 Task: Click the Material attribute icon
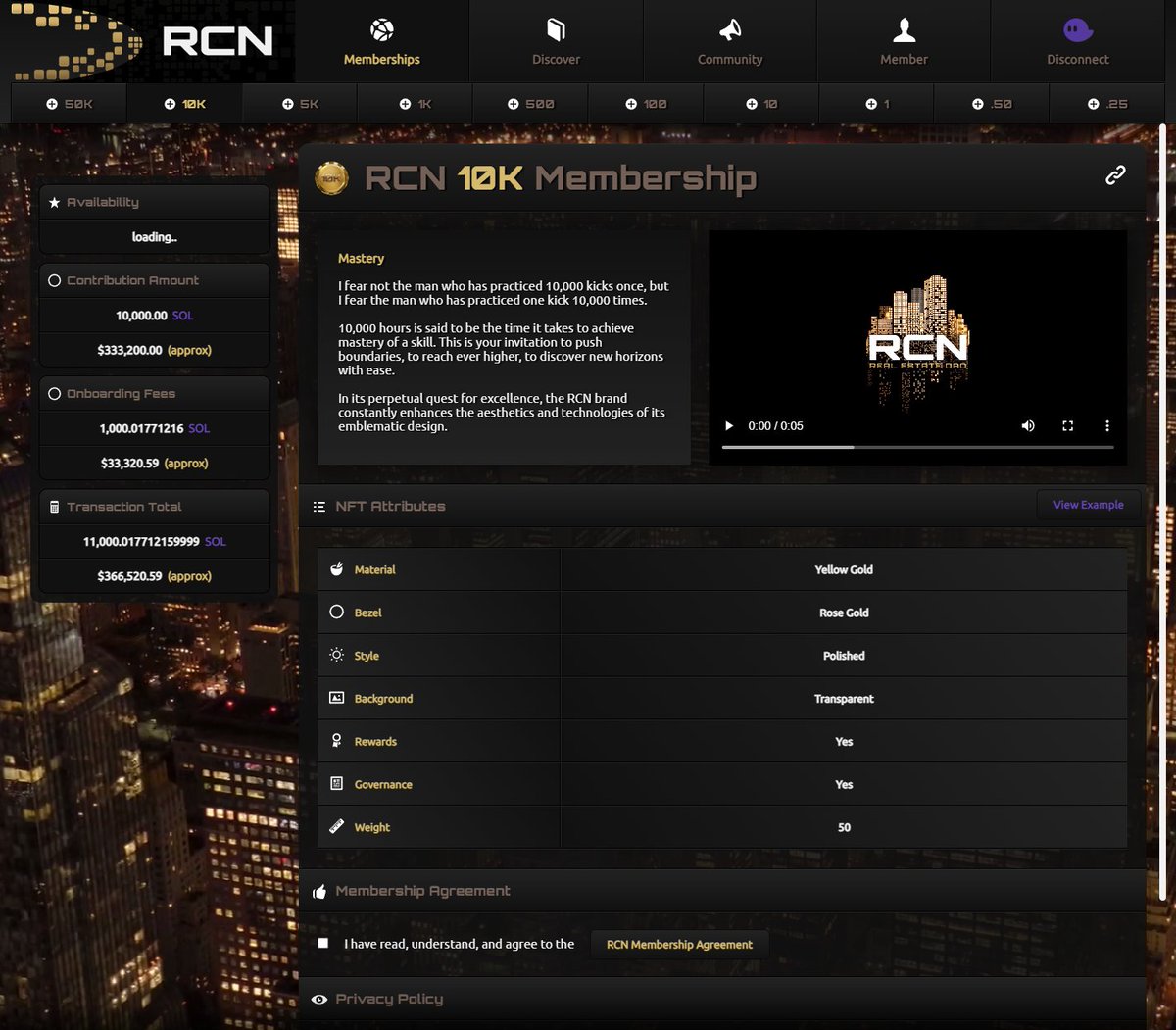tap(336, 569)
